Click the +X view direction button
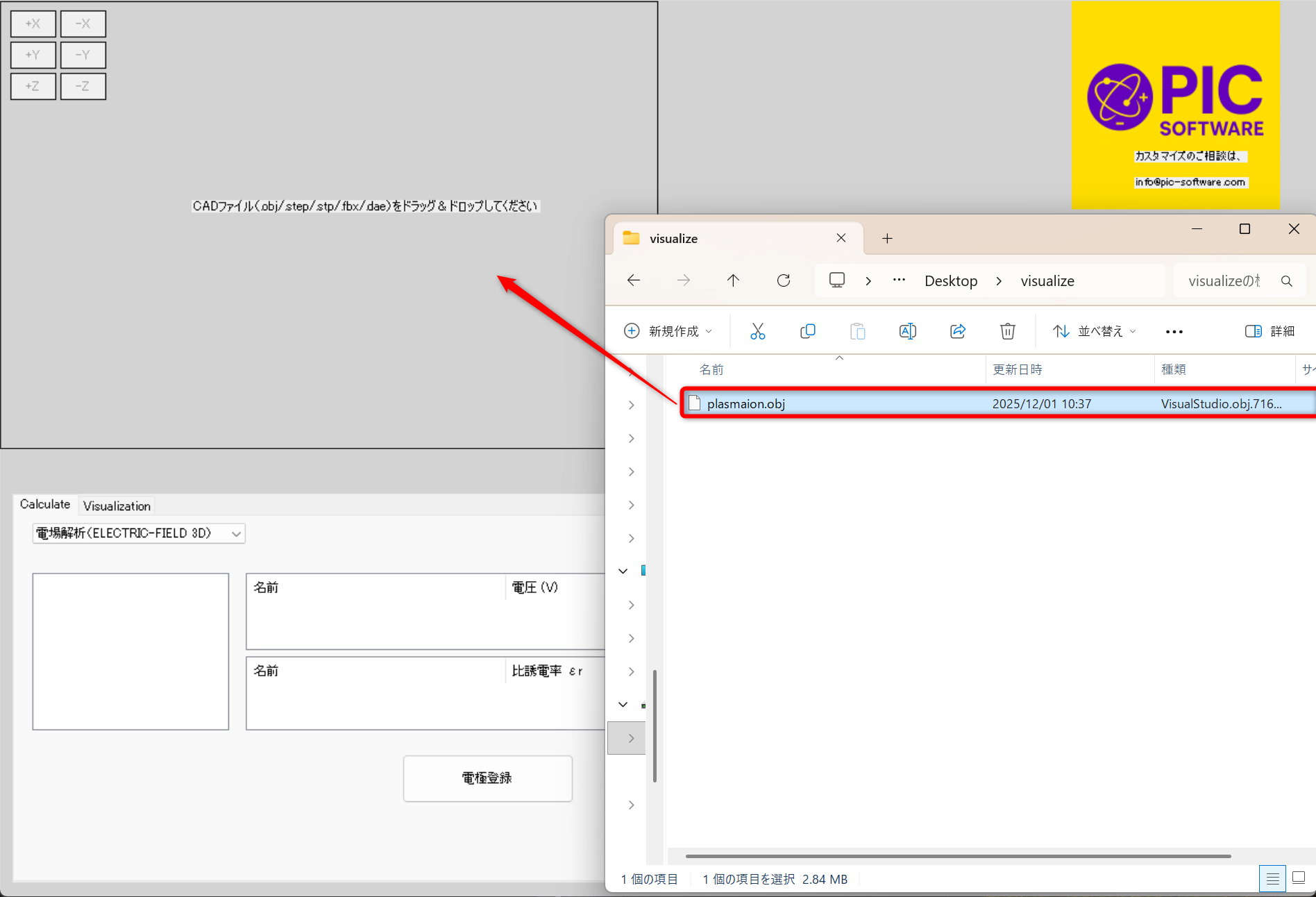Image resolution: width=1316 pixels, height=897 pixels. (x=33, y=24)
